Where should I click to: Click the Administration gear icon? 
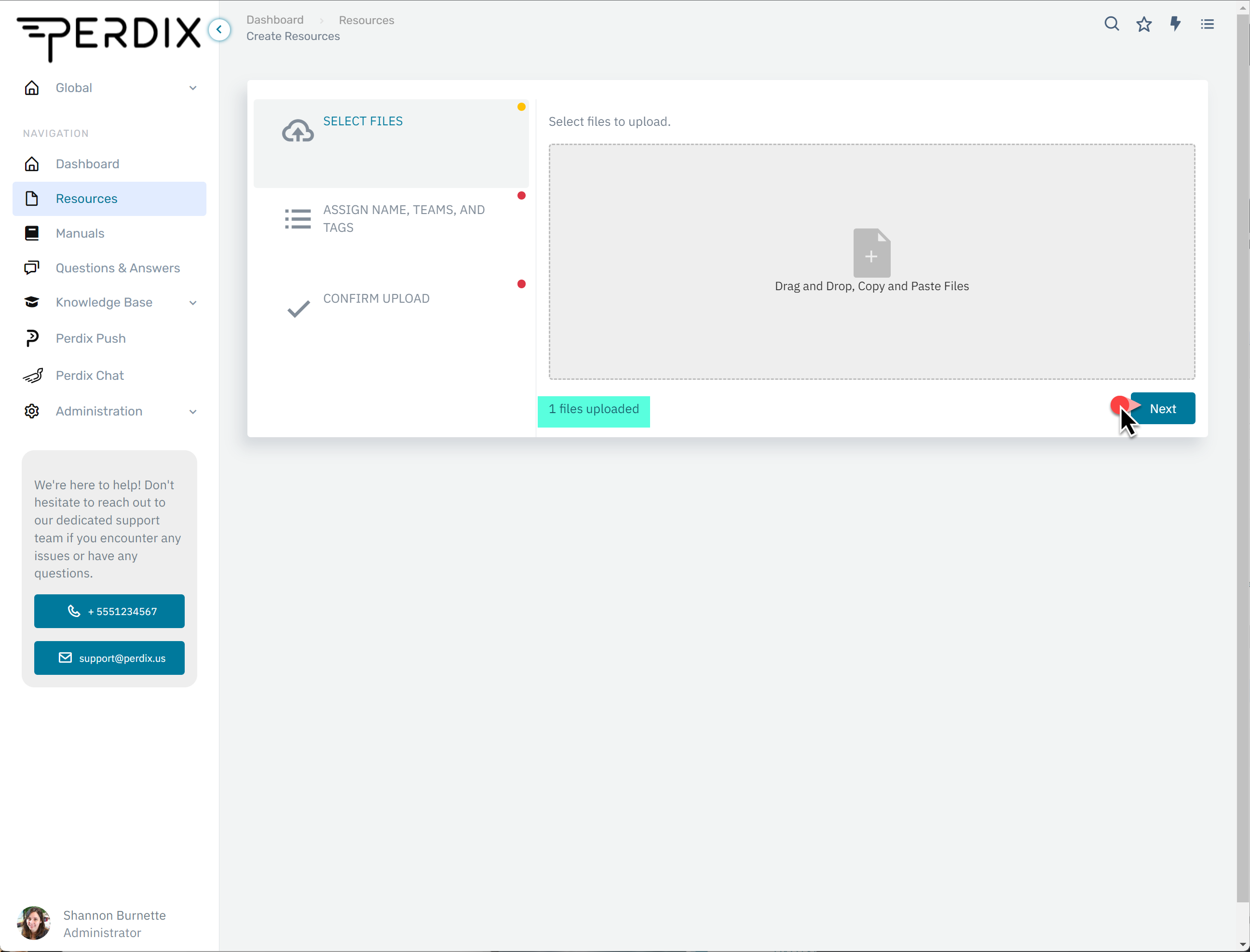pyautogui.click(x=32, y=411)
